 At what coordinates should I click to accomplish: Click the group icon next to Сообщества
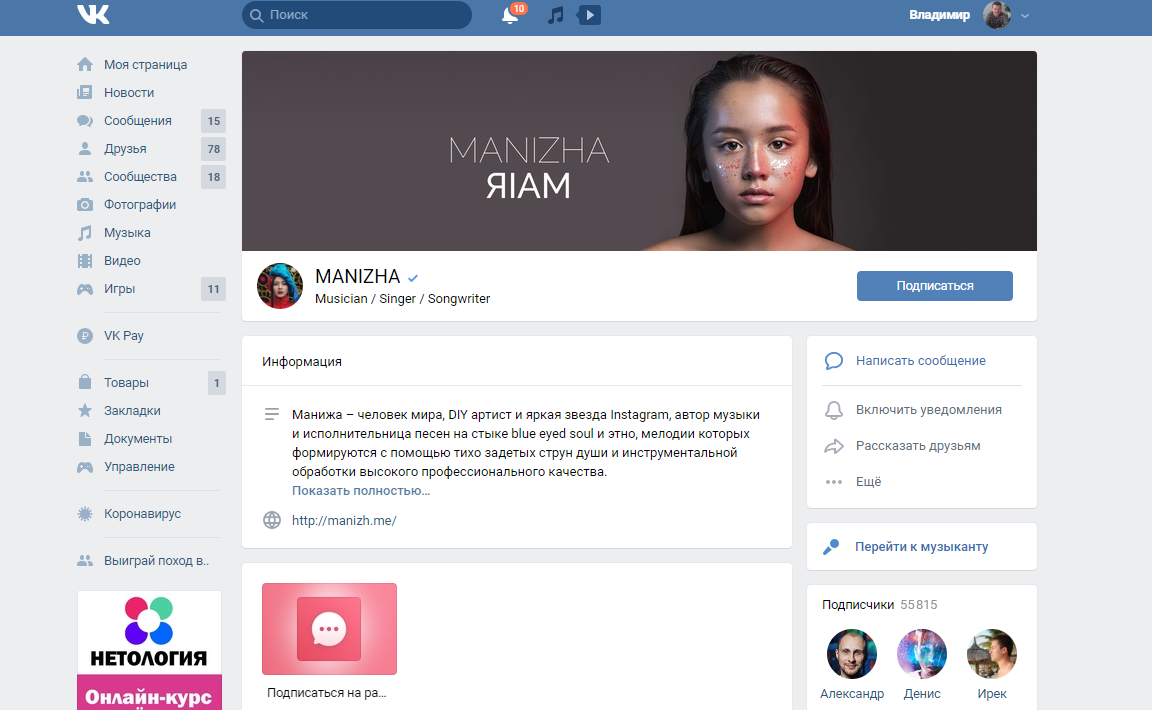pos(85,176)
